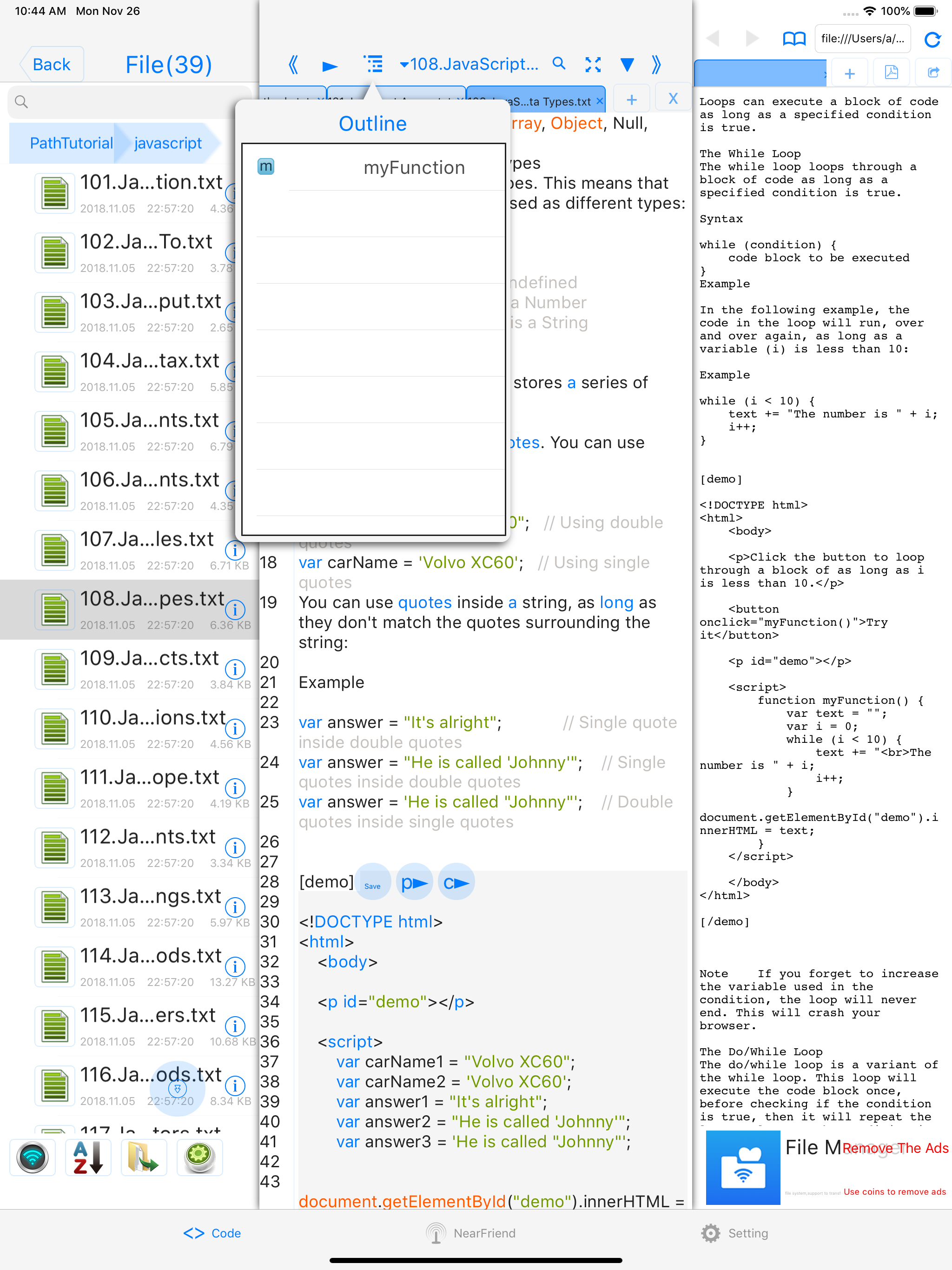Screen dimensions: 952x1270
Task: Switch to the Code bottom tab
Action: 212,1233
